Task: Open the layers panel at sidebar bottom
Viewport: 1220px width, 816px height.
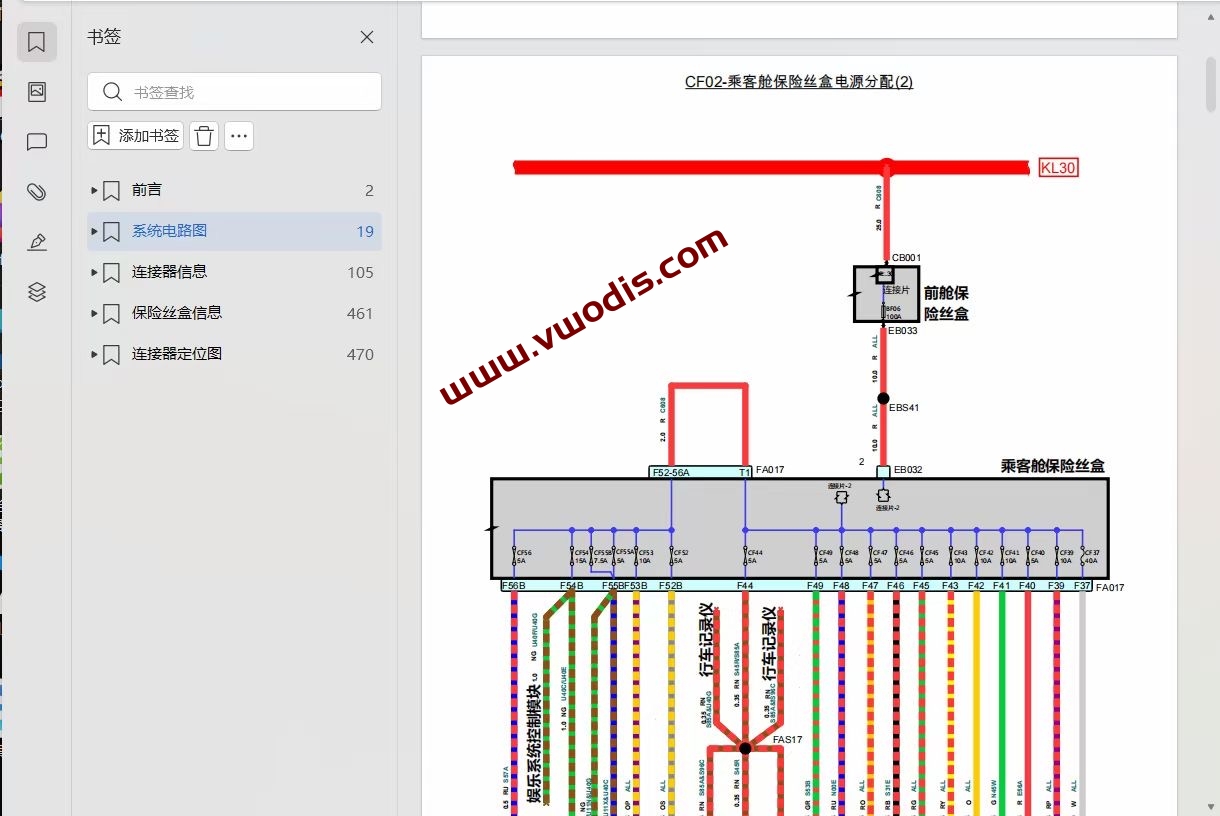Action: tap(36, 291)
